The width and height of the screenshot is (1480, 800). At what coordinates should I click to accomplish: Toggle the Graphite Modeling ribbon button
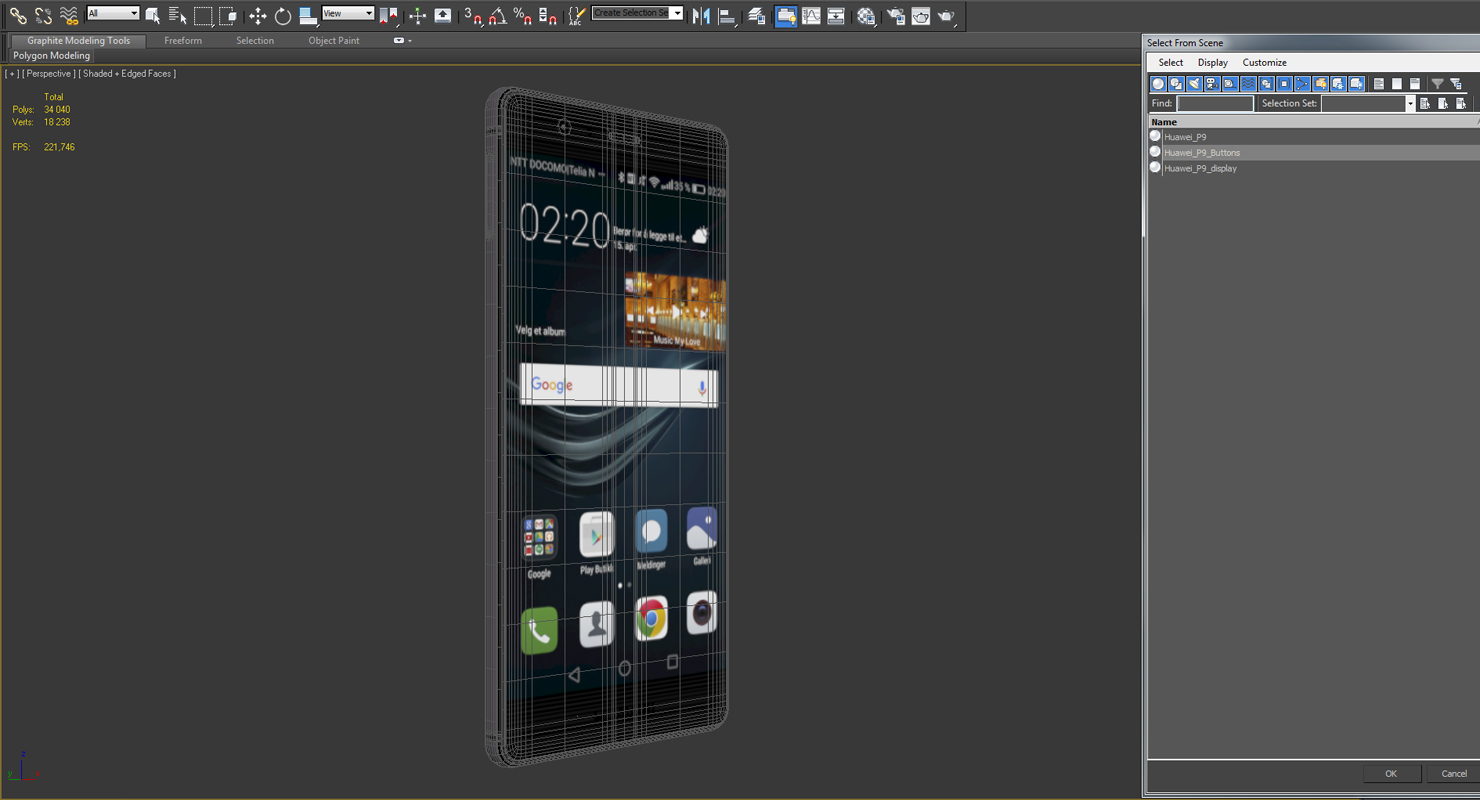[x=786, y=15]
